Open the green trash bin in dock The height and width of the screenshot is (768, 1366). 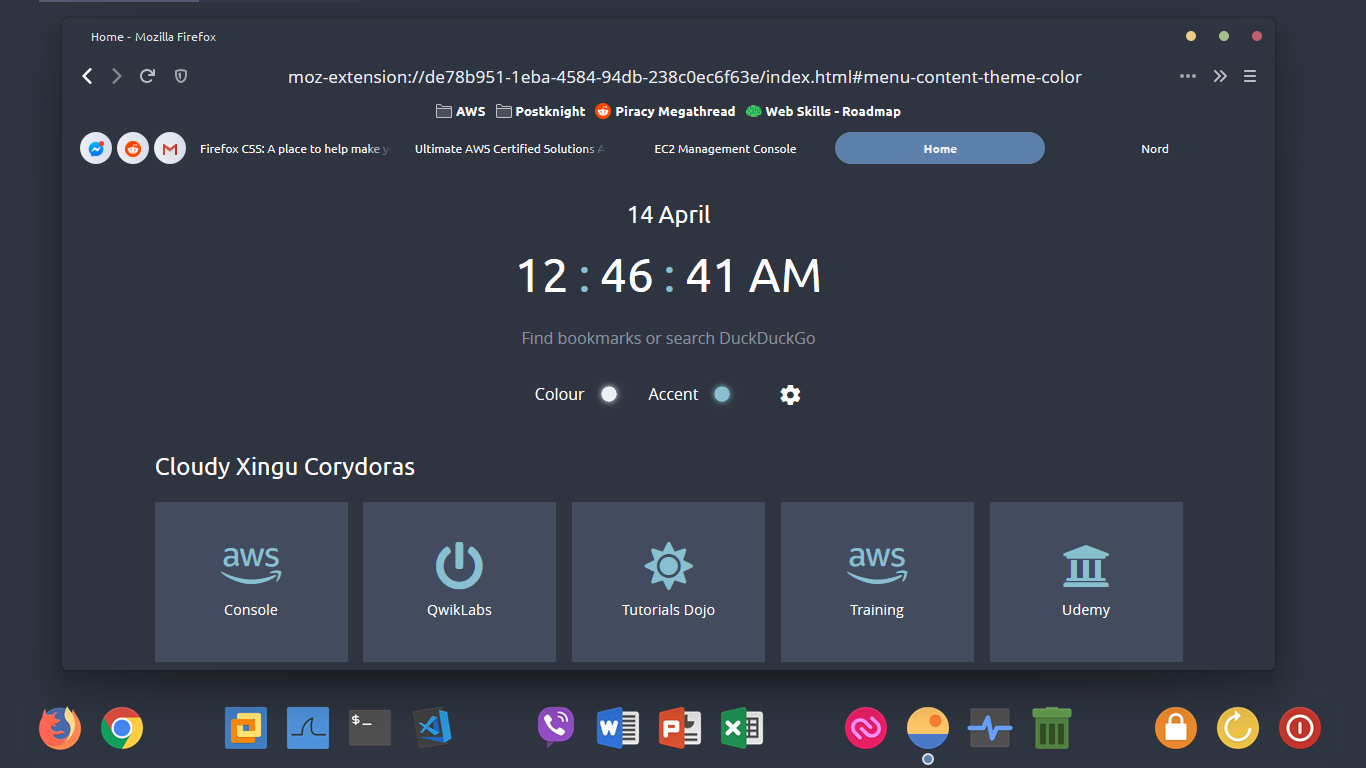coord(1052,728)
